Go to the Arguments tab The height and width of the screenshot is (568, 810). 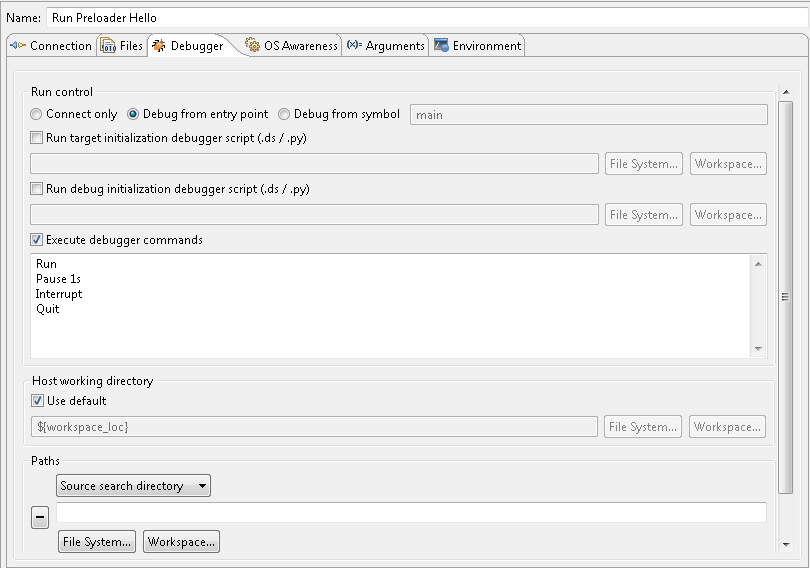385,45
